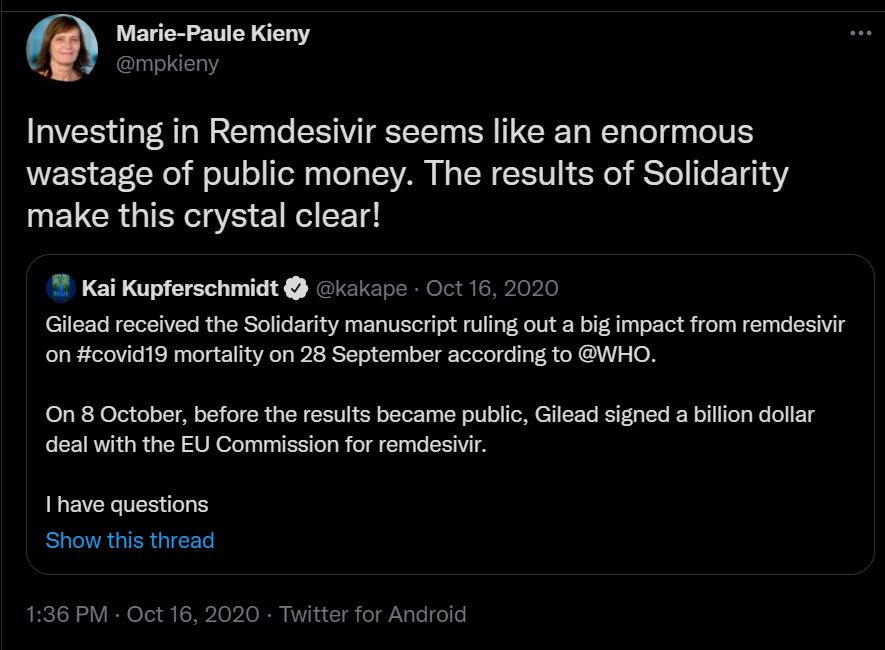Image resolution: width=885 pixels, height=650 pixels.
Task: Click the verified badge beside Kai Kupferschmidt
Action: coord(296,289)
